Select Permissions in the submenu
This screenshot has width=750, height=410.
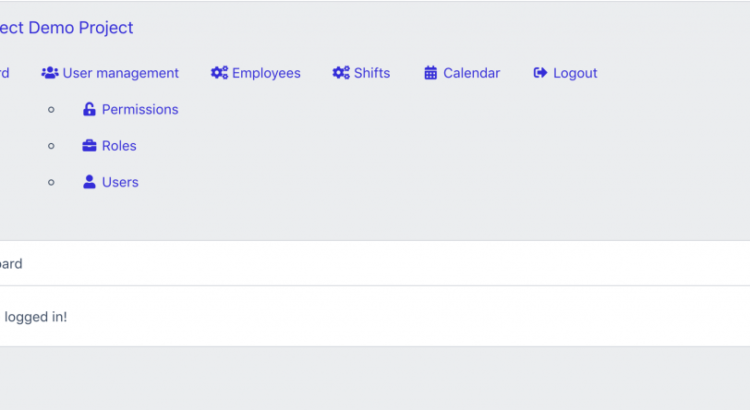(140, 110)
